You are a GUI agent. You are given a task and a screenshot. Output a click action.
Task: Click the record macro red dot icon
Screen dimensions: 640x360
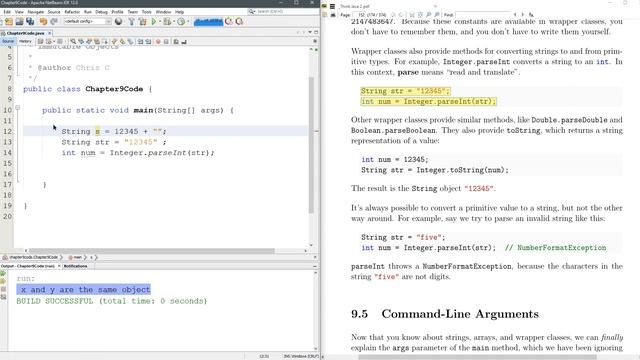(158, 42)
